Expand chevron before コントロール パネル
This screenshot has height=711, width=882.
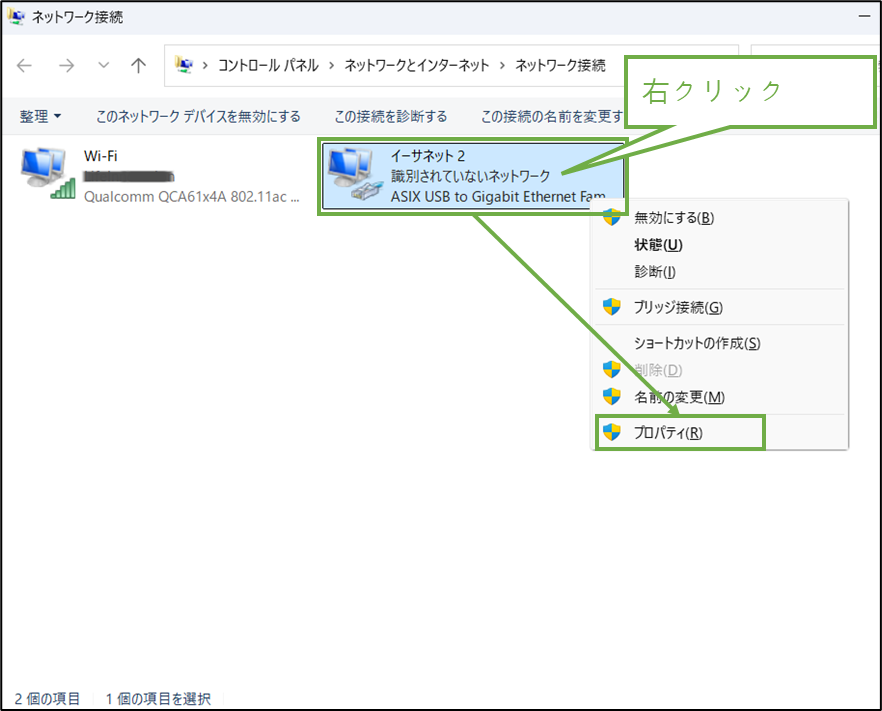(205, 66)
